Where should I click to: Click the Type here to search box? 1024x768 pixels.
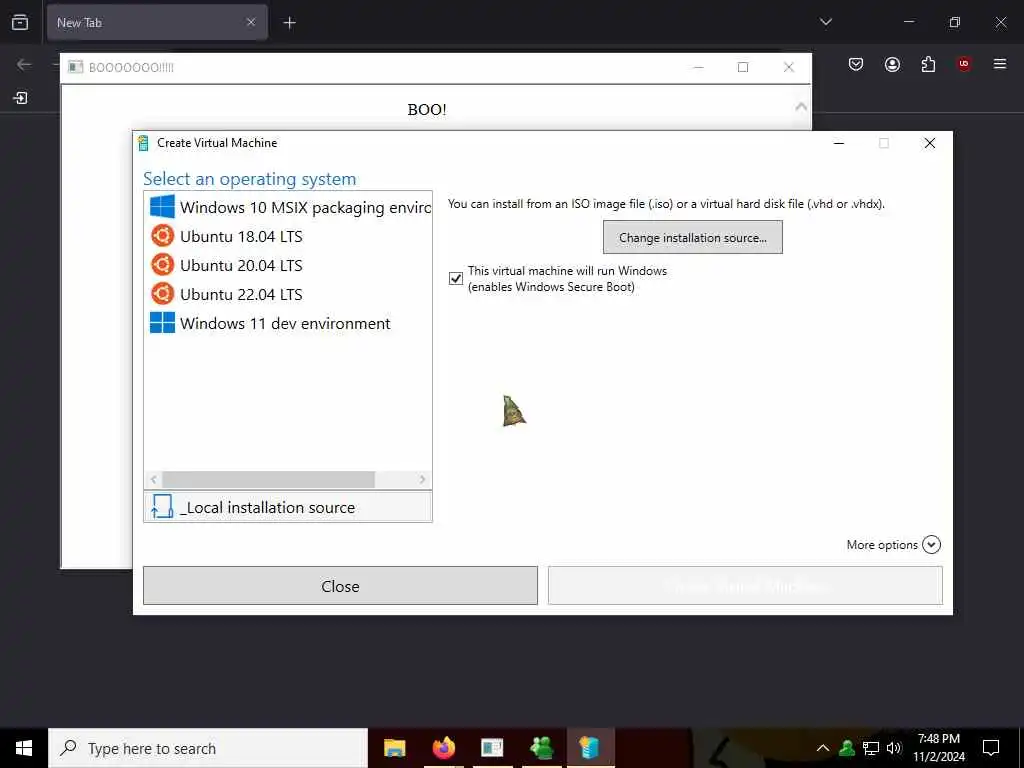208,748
